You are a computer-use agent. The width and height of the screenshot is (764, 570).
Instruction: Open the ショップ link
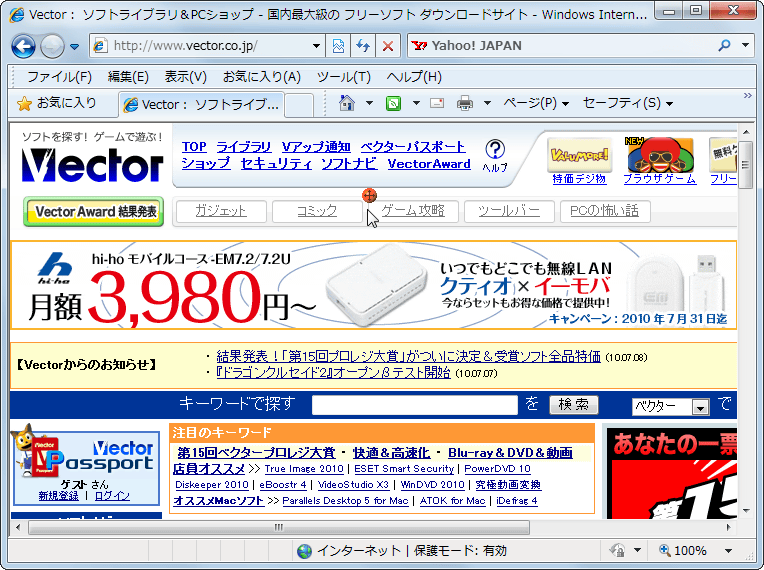206,164
